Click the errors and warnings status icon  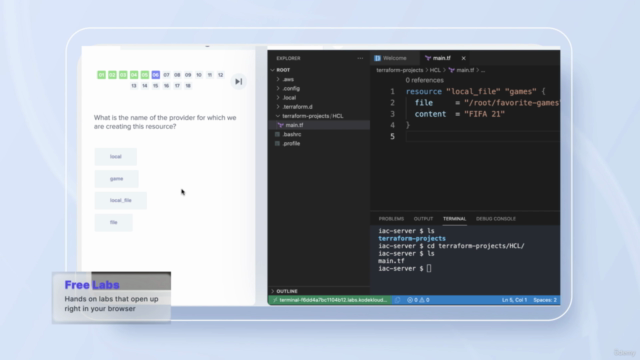click(418, 300)
